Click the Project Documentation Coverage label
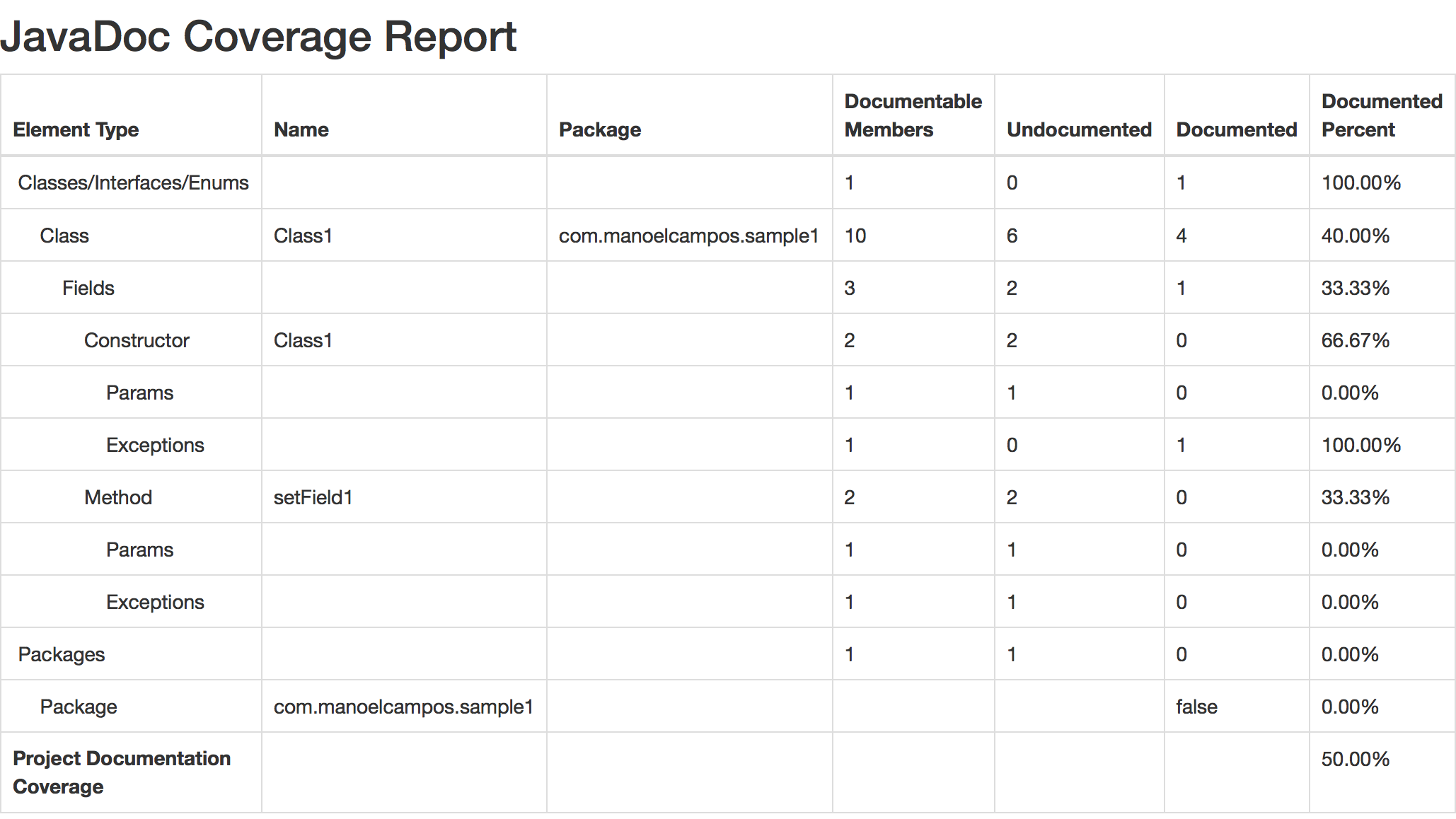 (122, 772)
